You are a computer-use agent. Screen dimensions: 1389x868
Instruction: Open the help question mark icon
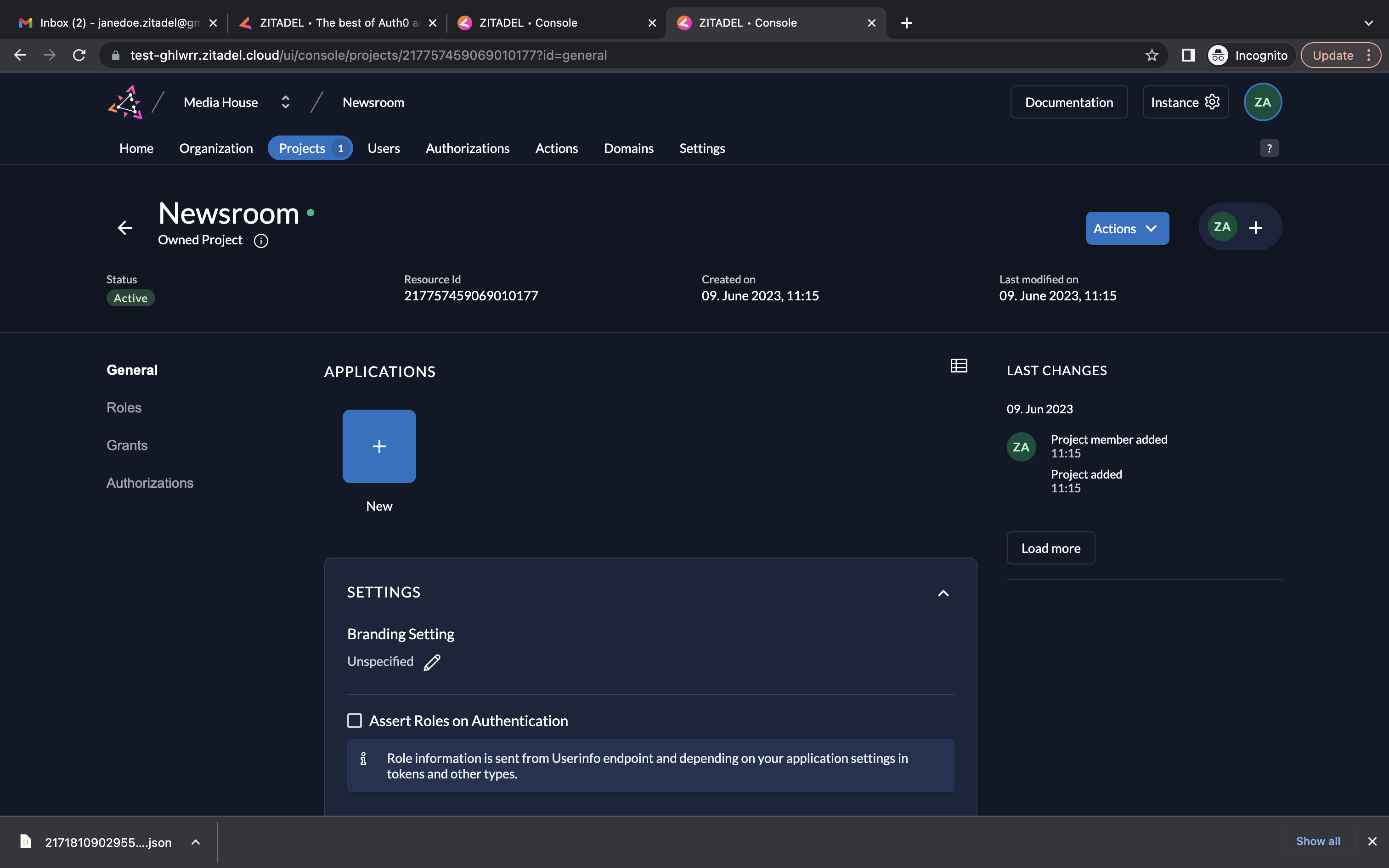[x=1269, y=148]
